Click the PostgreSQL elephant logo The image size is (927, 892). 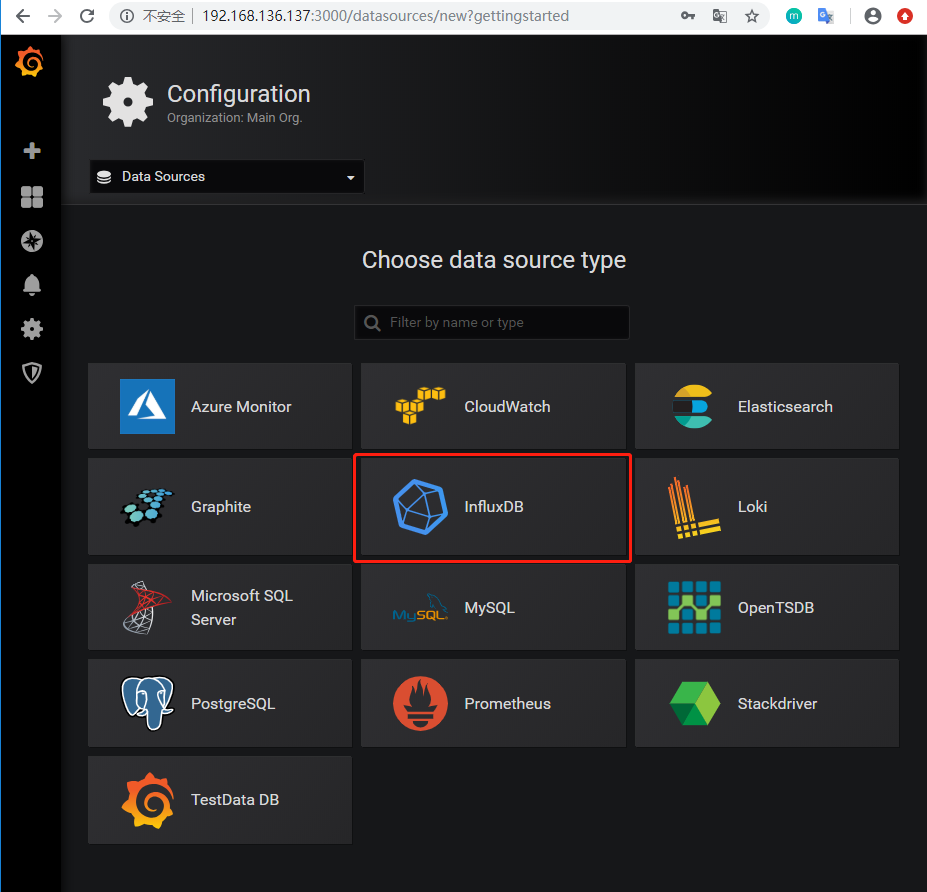[147, 703]
